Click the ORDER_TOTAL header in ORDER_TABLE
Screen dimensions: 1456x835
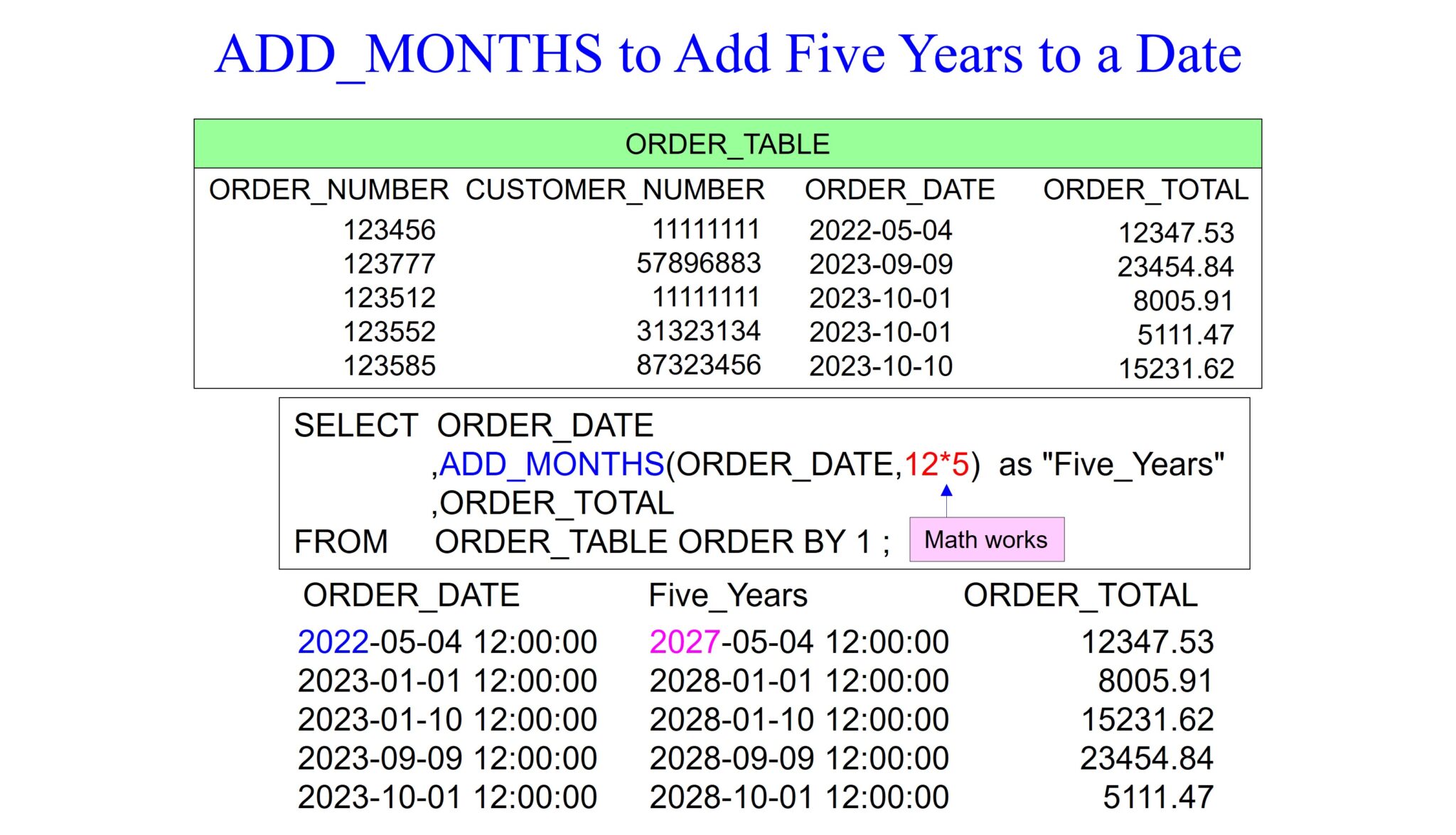1145,190
